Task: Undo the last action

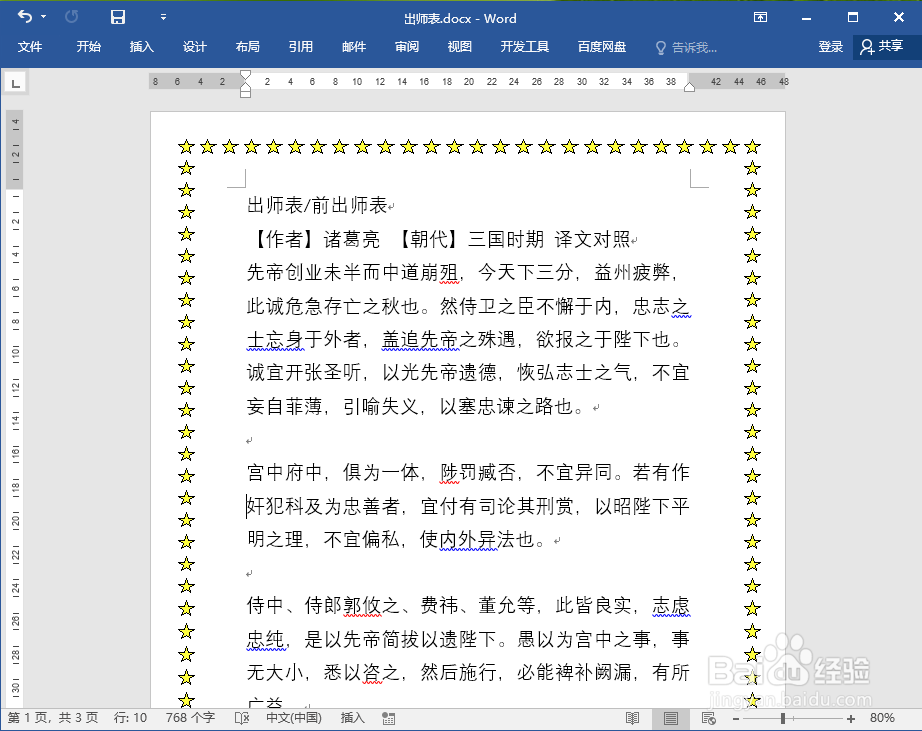Action: 24,17
